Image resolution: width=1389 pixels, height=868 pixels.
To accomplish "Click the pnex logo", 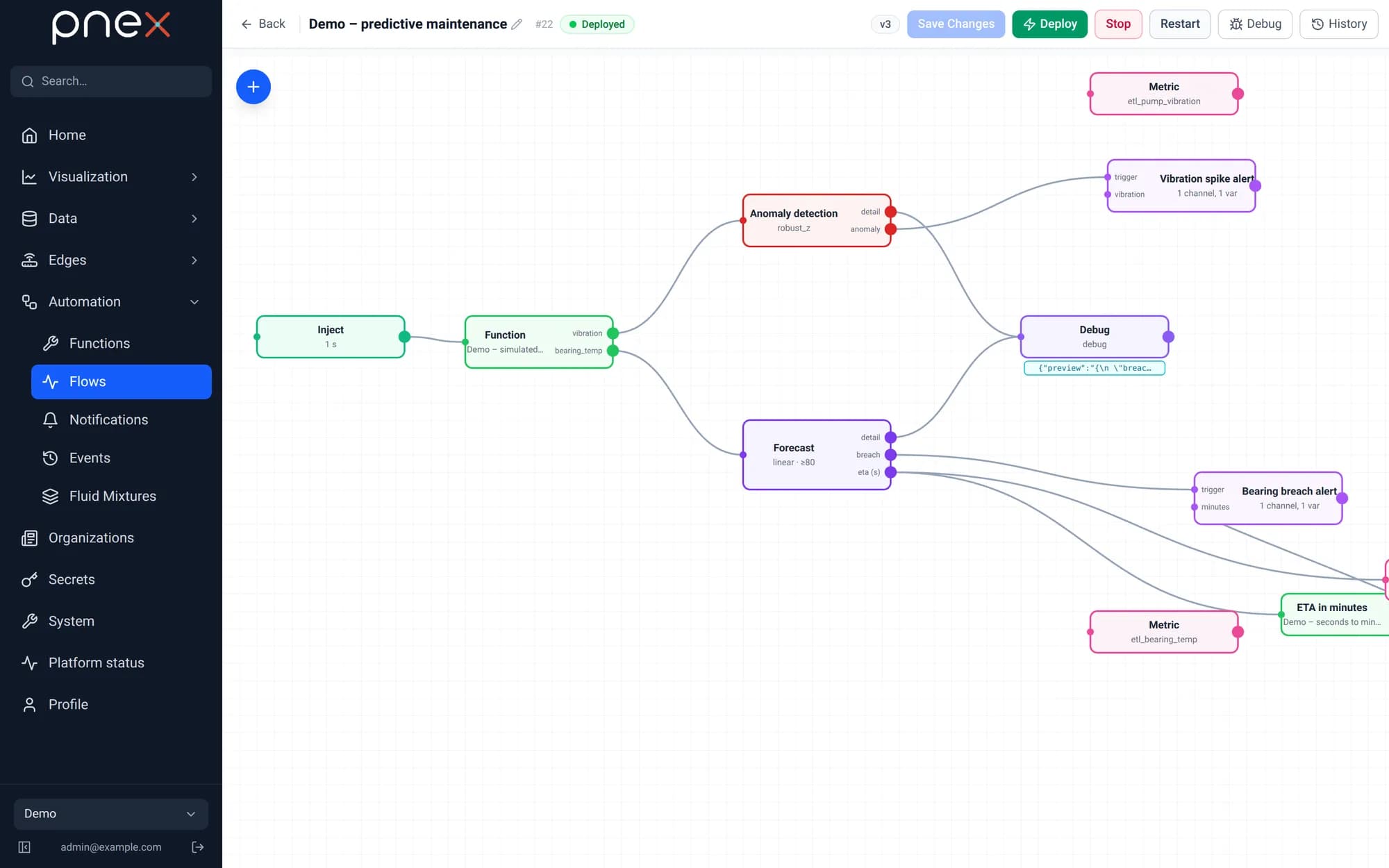I will [x=111, y=26].
